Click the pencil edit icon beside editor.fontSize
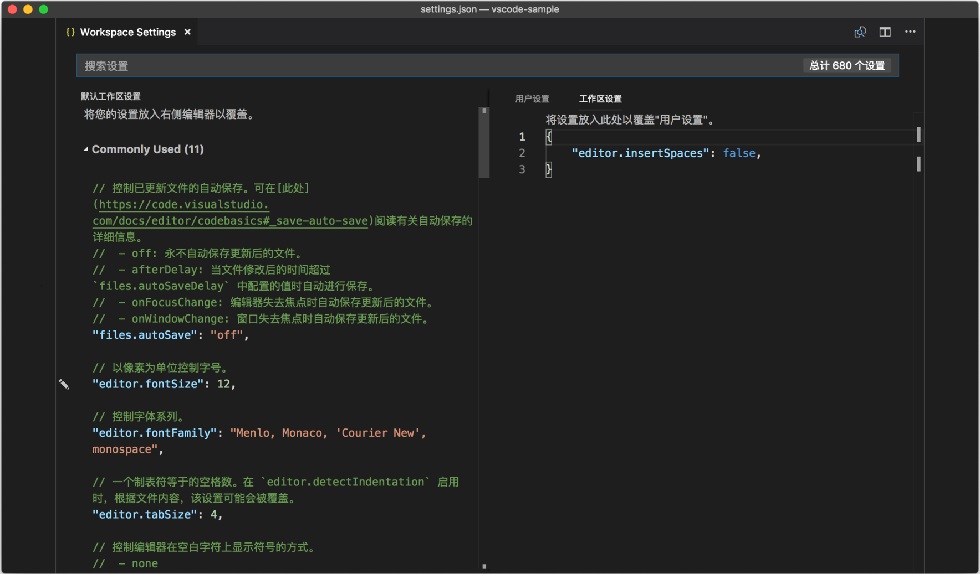The width and height of the screenshot is (980, 574). [64, 384]
